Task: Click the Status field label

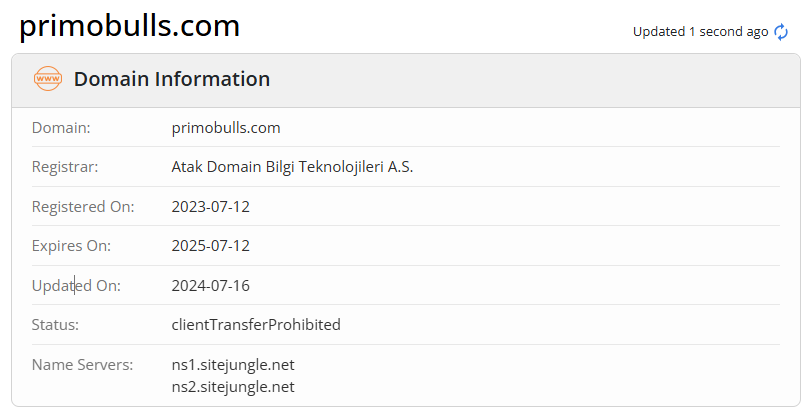Action: point(55,325)
